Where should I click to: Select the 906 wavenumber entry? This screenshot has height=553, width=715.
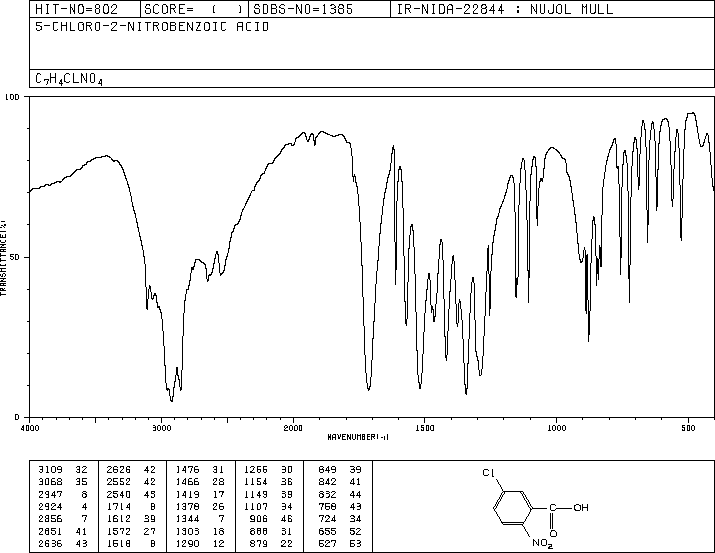point(259,519)
